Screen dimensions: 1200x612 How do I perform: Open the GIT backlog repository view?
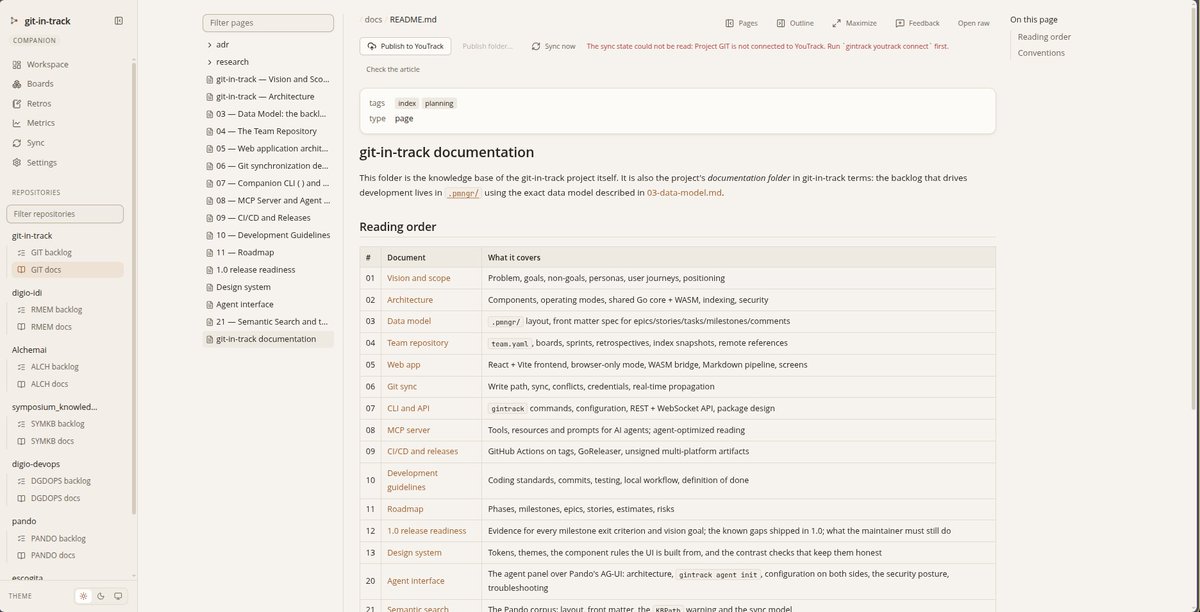pos(68,252)
